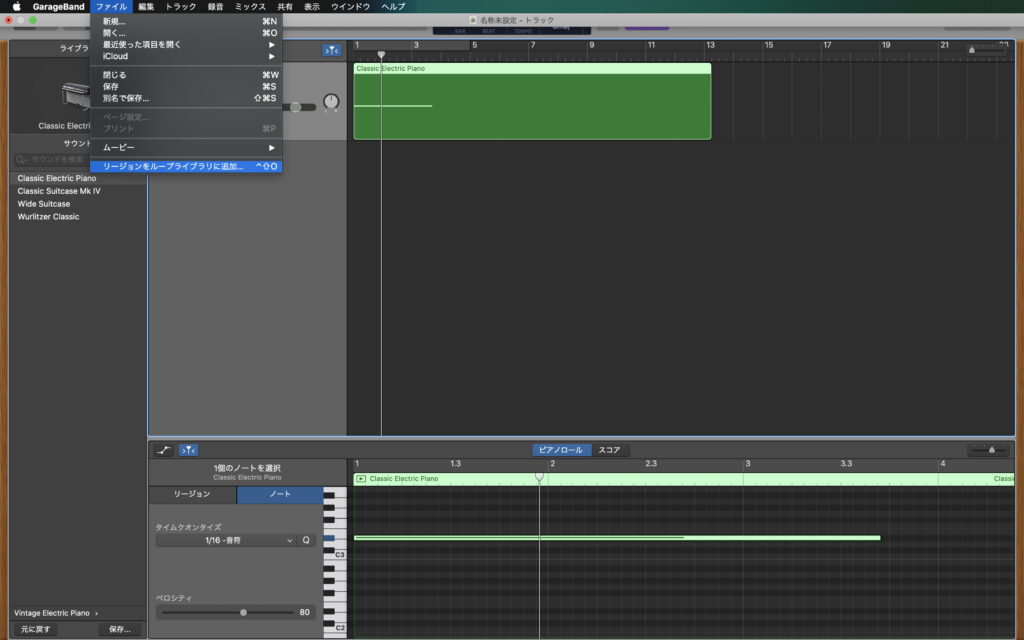Open the 共有 menu
The height and width of the screenshot is (640, 1024).
point(285,7)
